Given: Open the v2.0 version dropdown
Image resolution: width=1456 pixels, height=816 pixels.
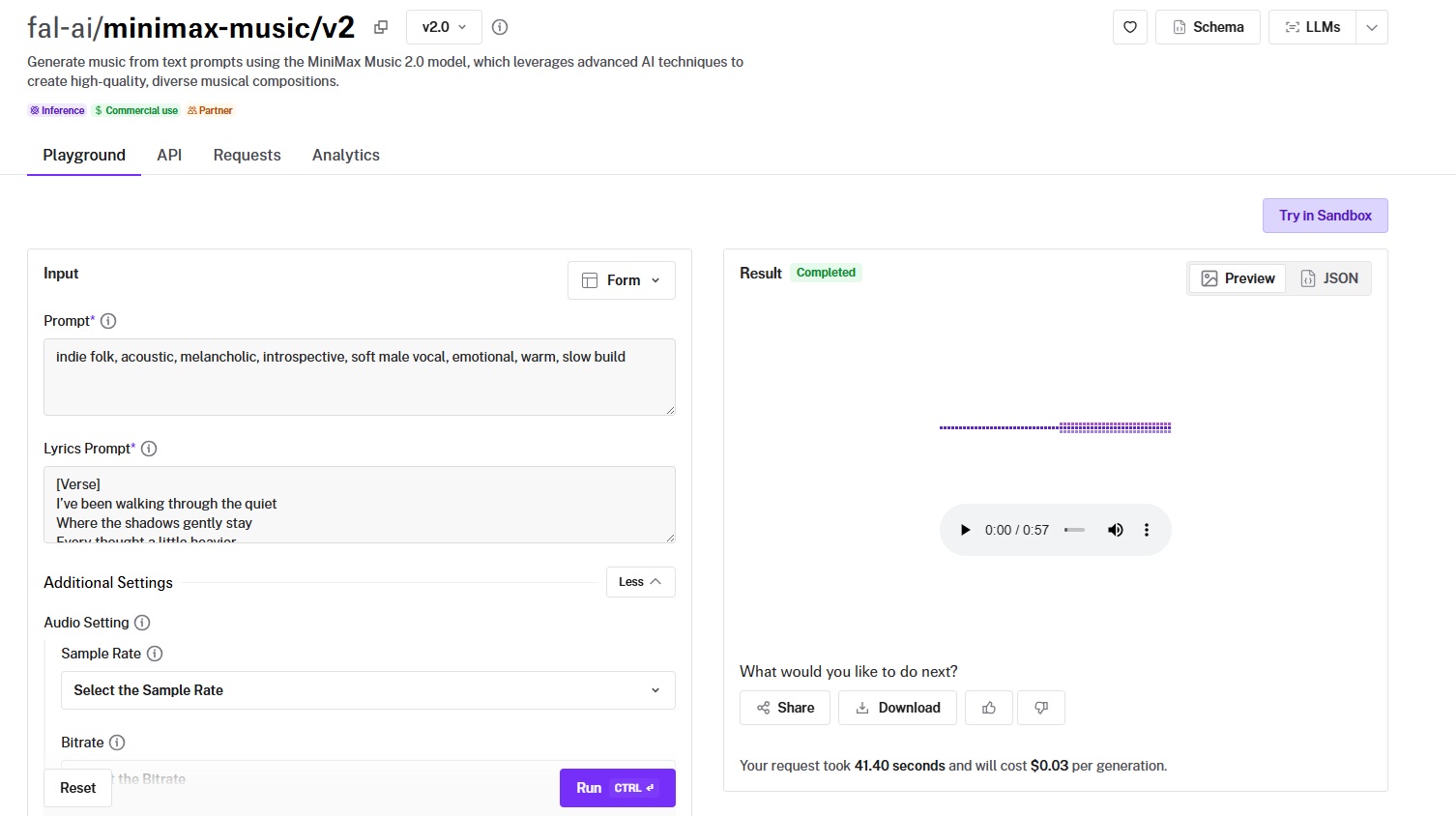Looking at the screenshot, I should click(x=444, y=27).
